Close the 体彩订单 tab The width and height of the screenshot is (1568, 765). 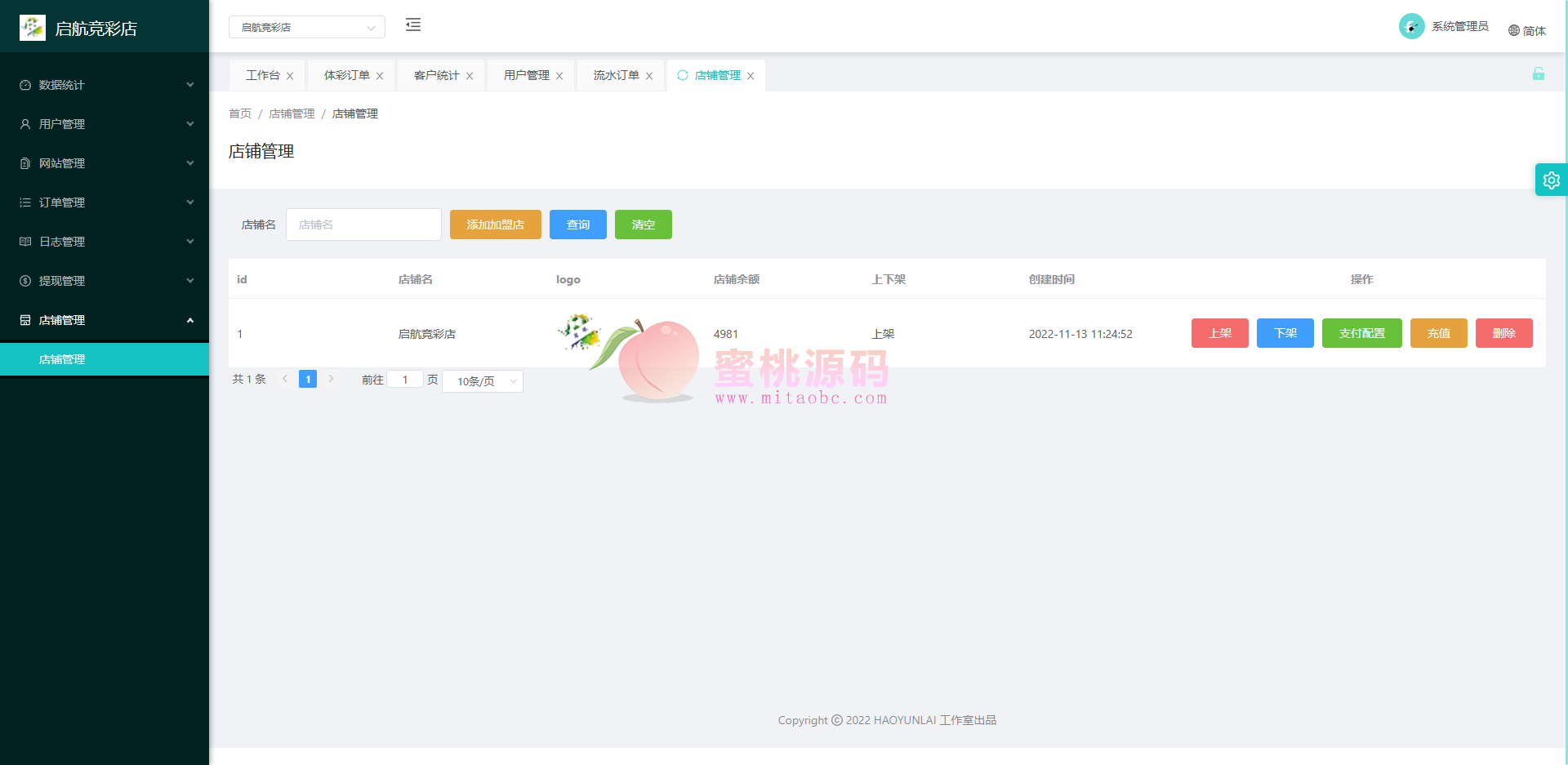380,76
